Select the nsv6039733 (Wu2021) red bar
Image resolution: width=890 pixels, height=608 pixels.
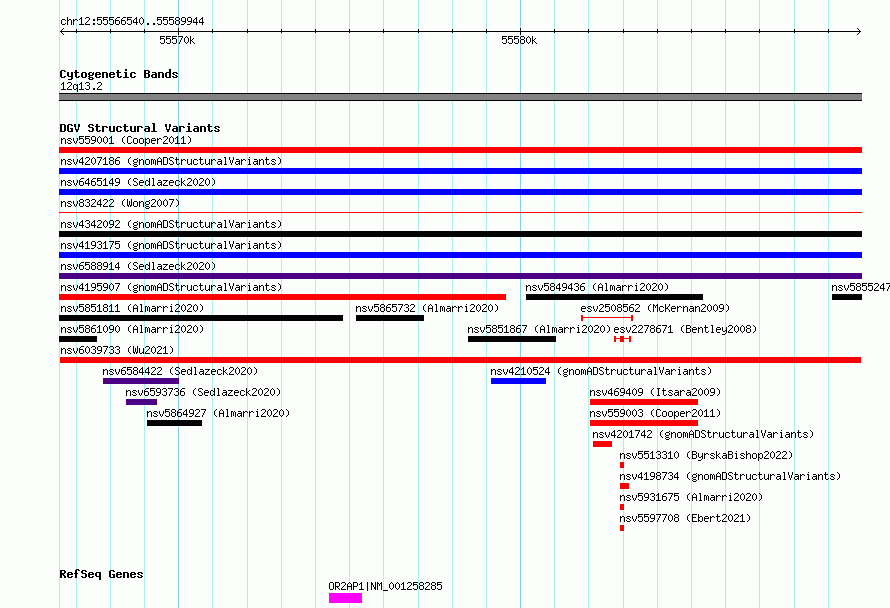click(460, 360)
